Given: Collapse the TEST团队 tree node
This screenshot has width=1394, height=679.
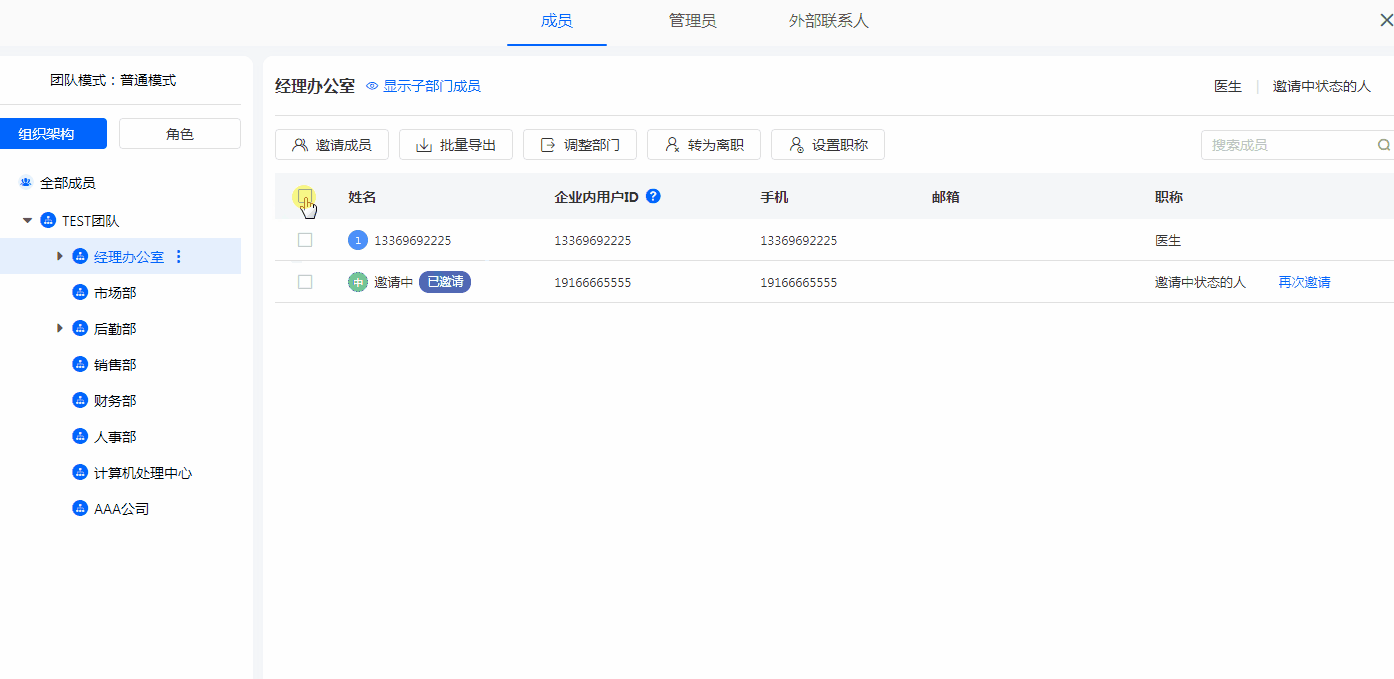Looking at the screenshot, I should pos(27,221).
